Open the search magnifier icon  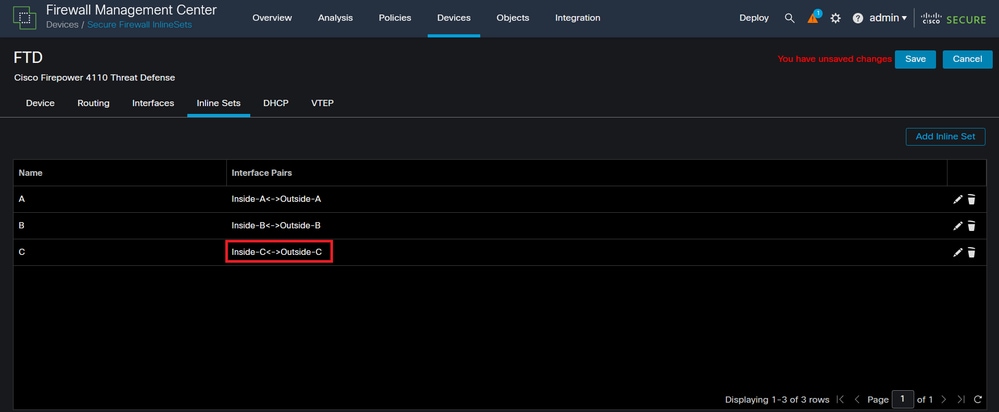tap(789, 18)
